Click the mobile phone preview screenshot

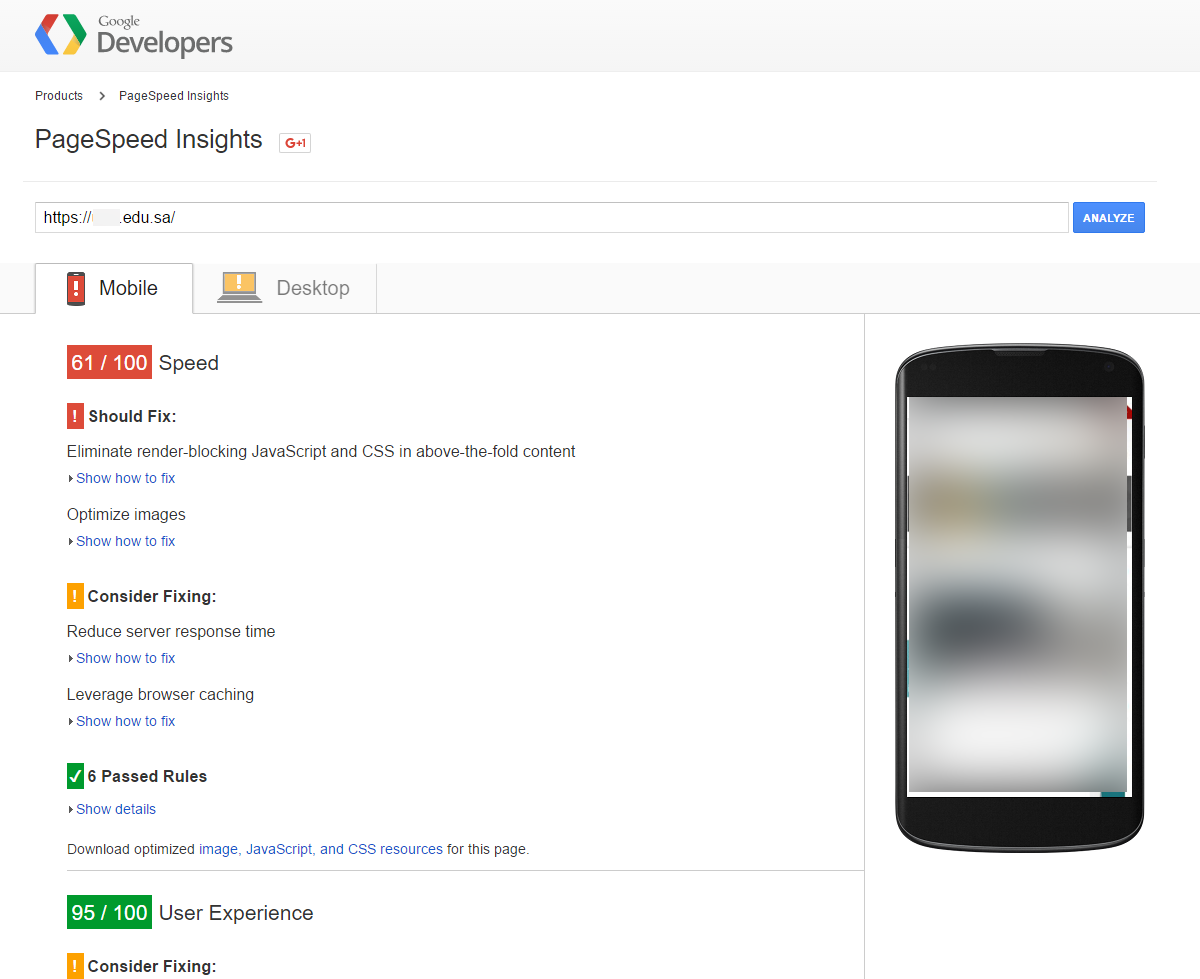pos(1018,595)
